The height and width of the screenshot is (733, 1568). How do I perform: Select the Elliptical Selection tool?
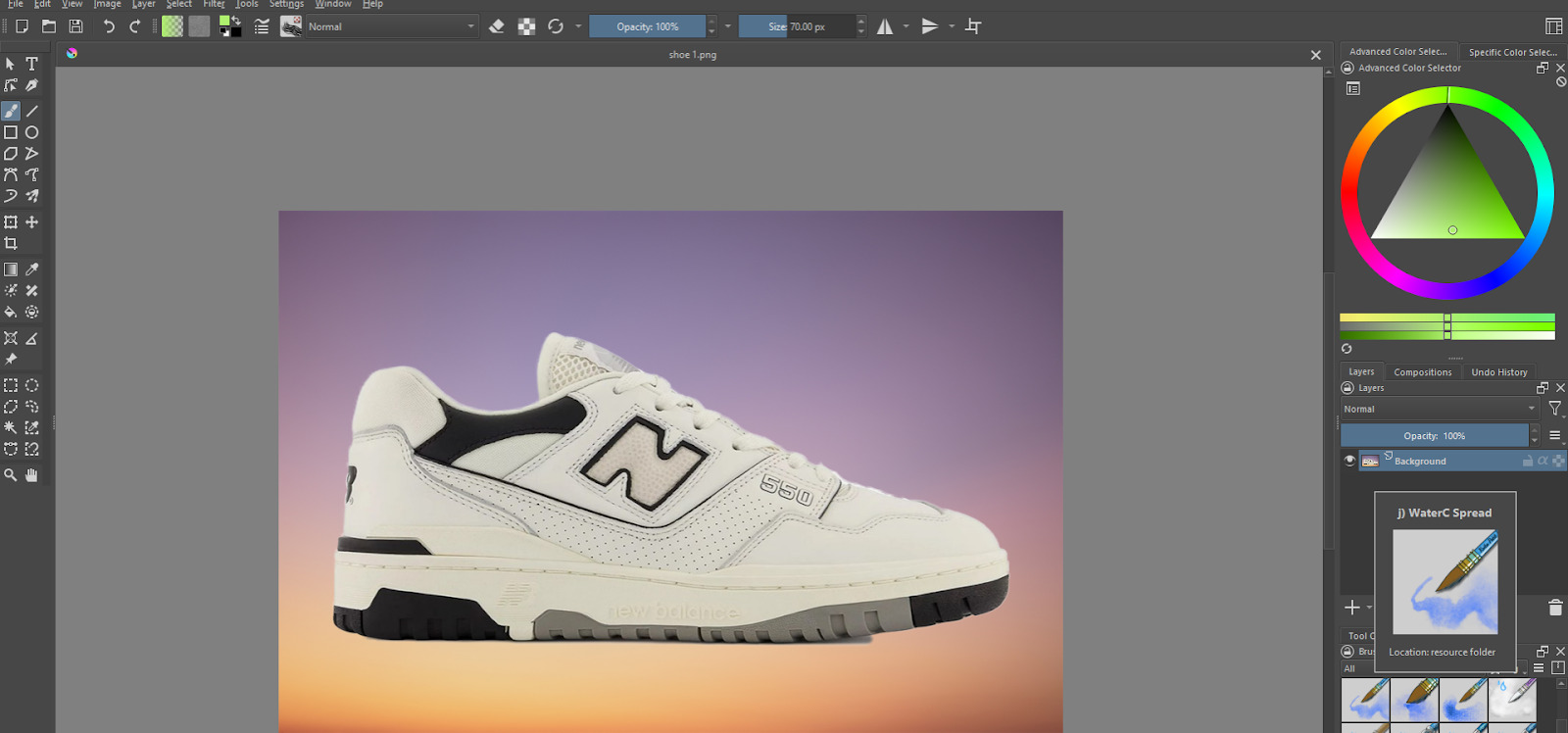(x=32, y=385)
